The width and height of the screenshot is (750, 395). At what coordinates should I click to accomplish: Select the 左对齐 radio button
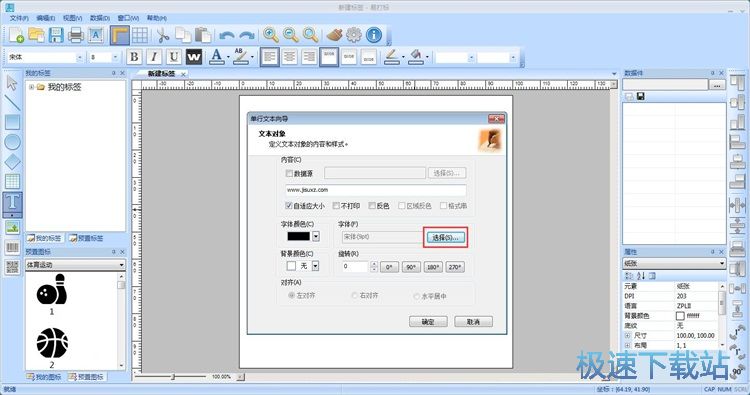(x=291, y=296)
